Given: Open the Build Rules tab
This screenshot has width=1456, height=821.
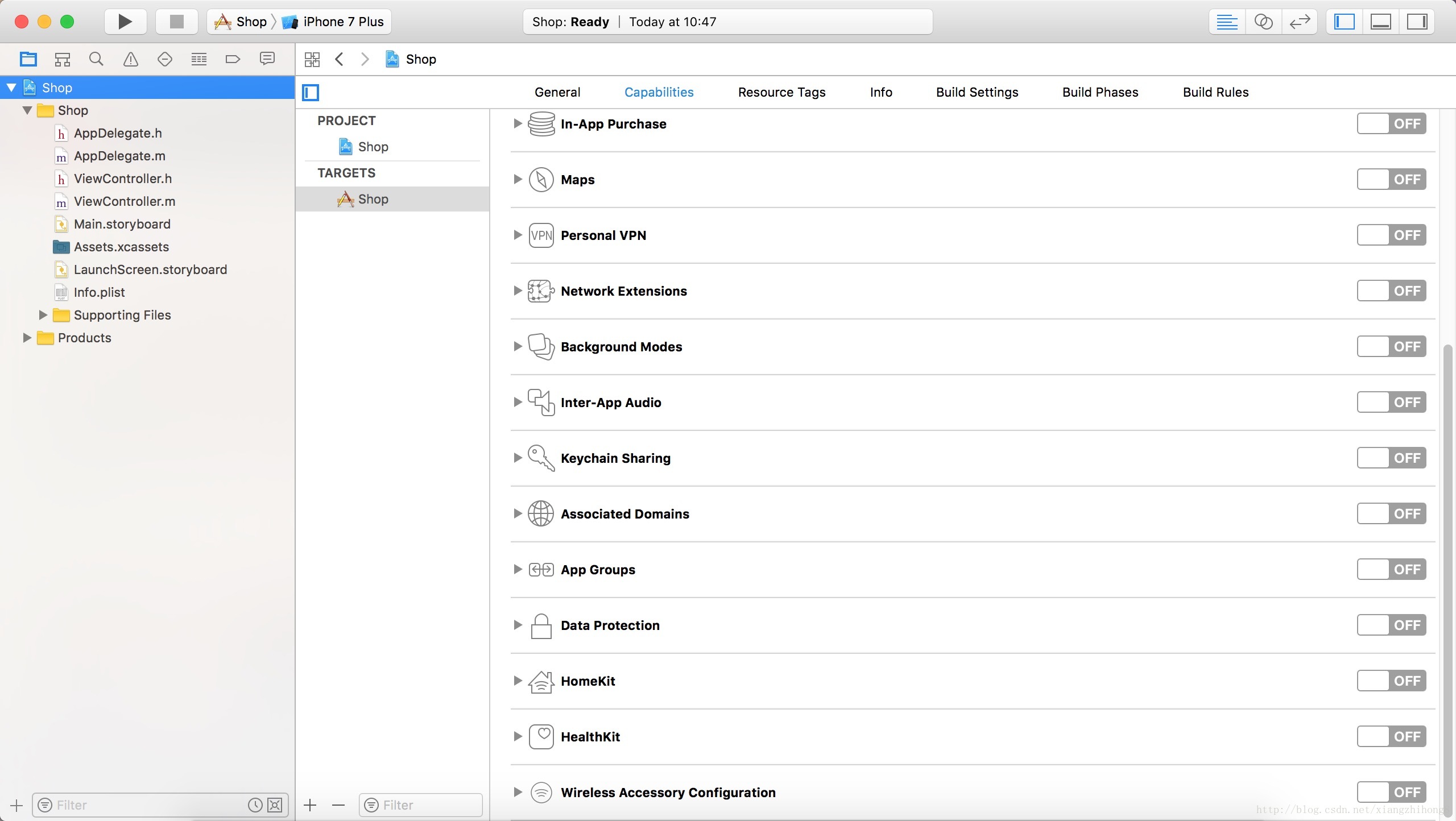Looking at the screenshot, I should pos(1215,92).
